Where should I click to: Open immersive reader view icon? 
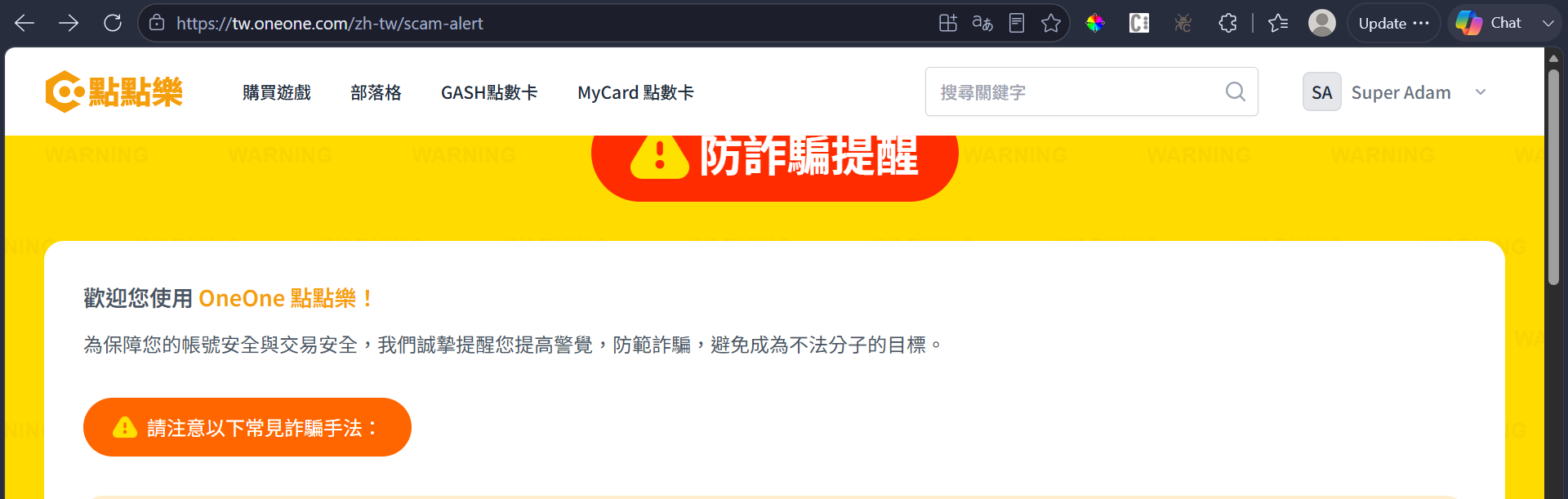pos(1017,23)
